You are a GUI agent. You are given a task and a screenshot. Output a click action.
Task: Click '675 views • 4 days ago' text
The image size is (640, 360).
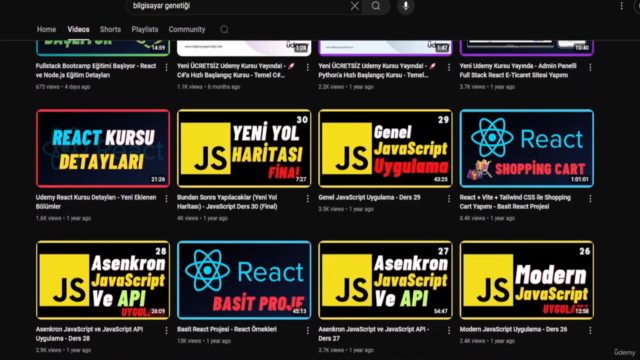(63, 87)
